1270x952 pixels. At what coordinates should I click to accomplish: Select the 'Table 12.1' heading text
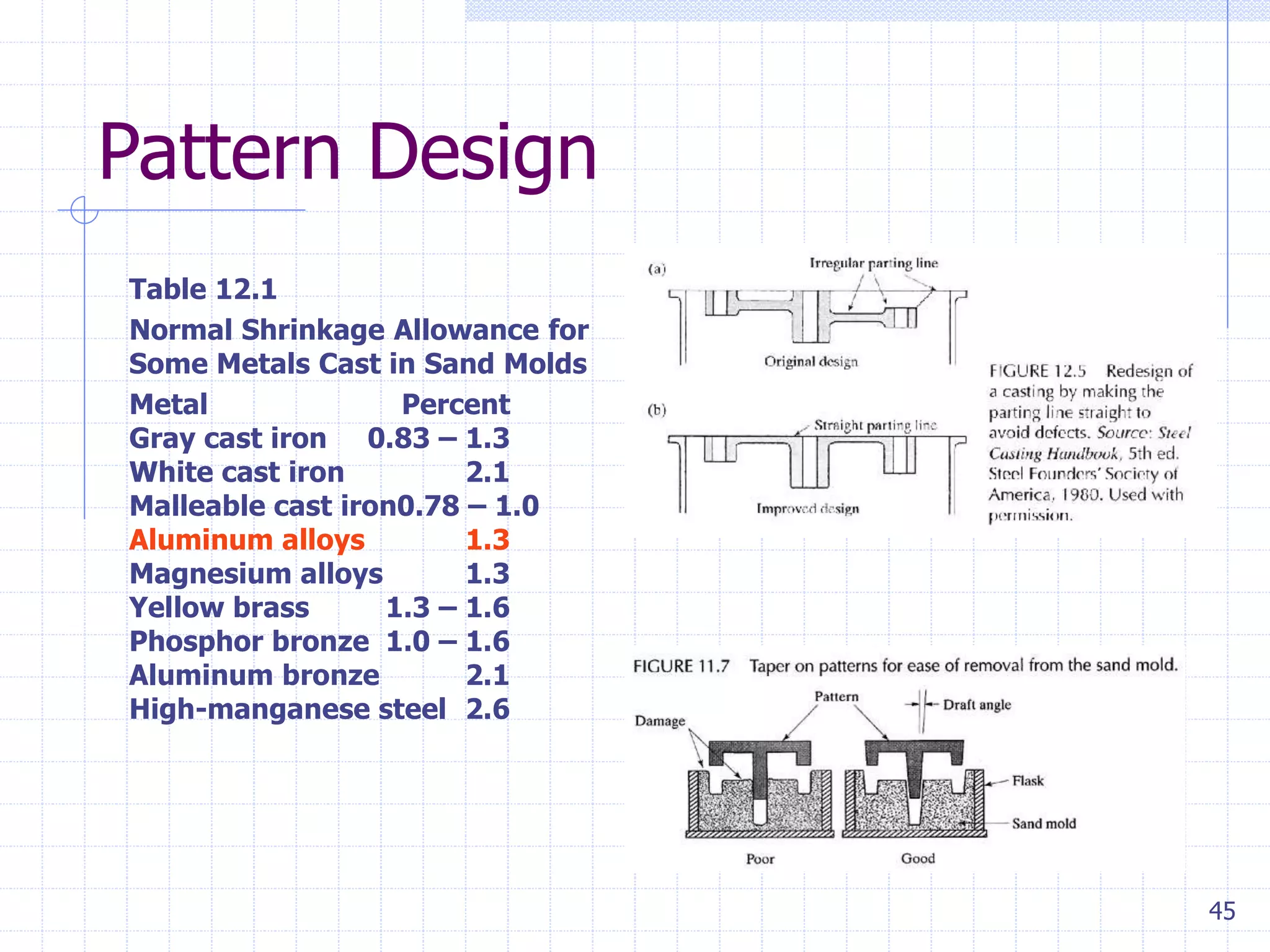click(x=203, y=289)
